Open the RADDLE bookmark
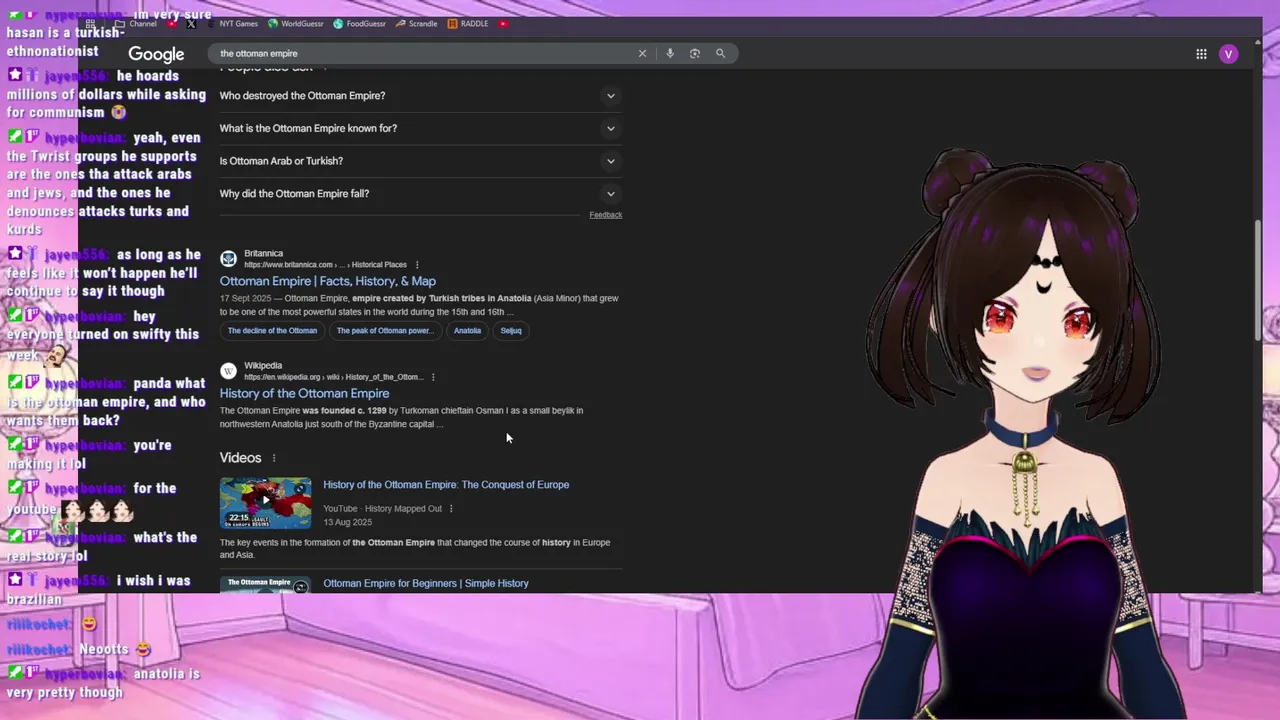 coord(468,24)
